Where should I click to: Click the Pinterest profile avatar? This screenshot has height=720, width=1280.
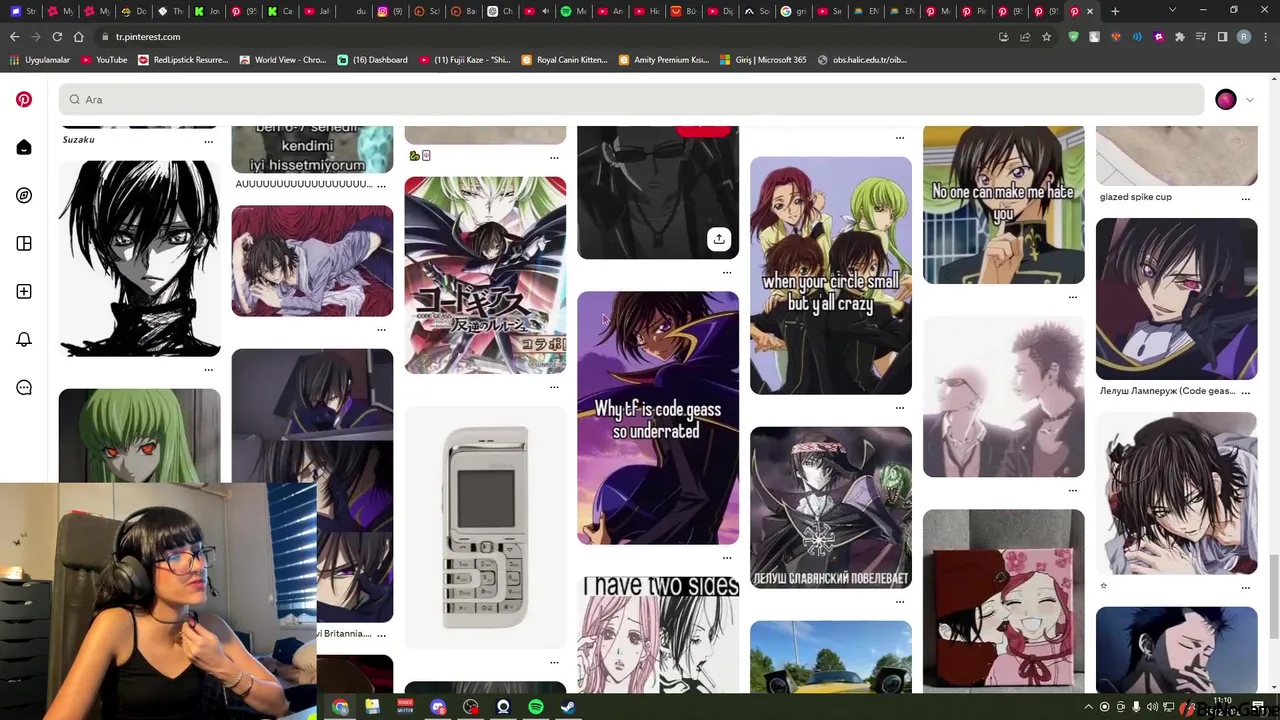1226,99
